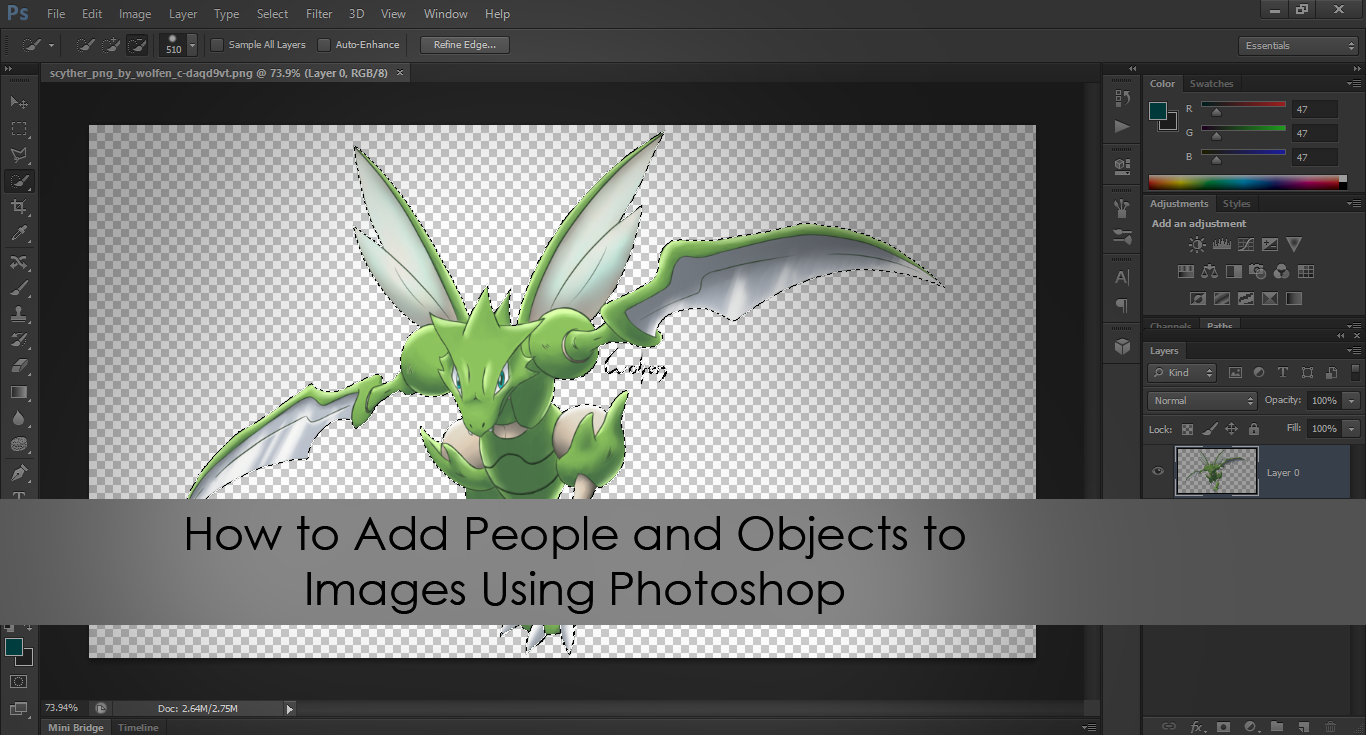Select the Eraser tool

point(19,366)
